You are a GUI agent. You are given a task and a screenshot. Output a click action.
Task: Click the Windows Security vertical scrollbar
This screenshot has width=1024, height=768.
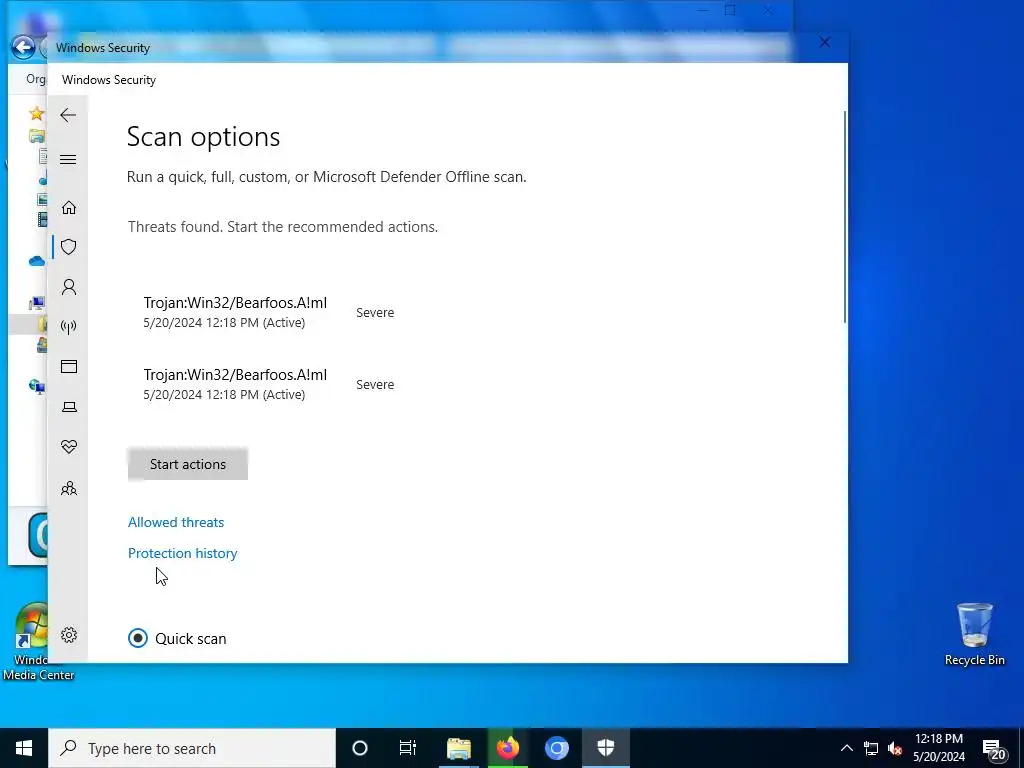pyautogui.click(x=844, y=217)
